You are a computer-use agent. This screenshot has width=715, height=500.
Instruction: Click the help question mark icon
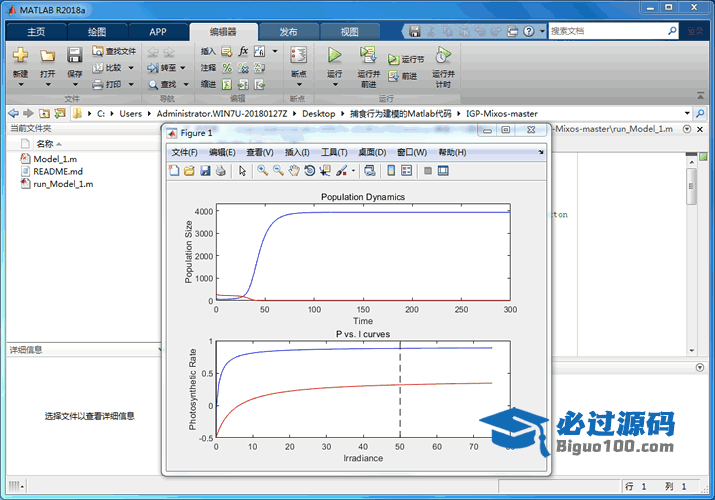(x=528, y=31)
